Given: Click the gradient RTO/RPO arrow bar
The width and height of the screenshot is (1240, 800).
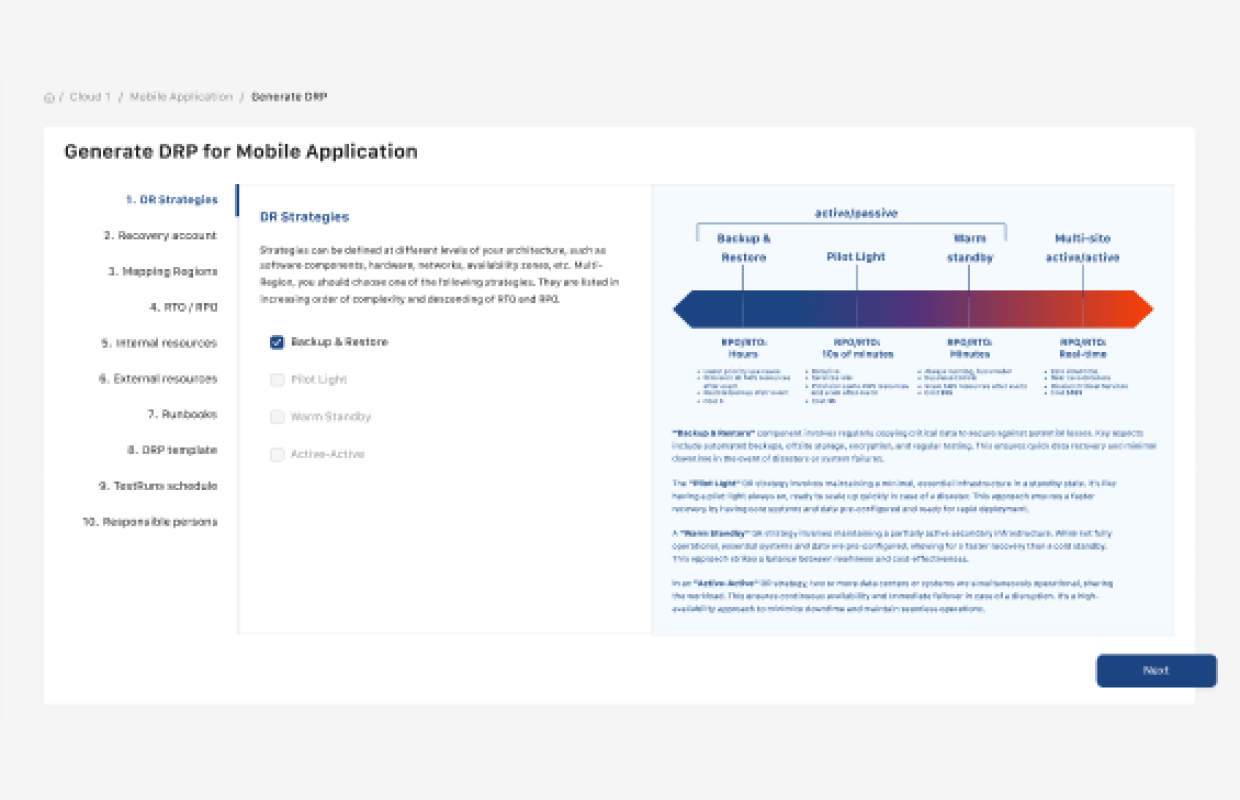Looking at the screenshot, I should (x=913, y=310).
